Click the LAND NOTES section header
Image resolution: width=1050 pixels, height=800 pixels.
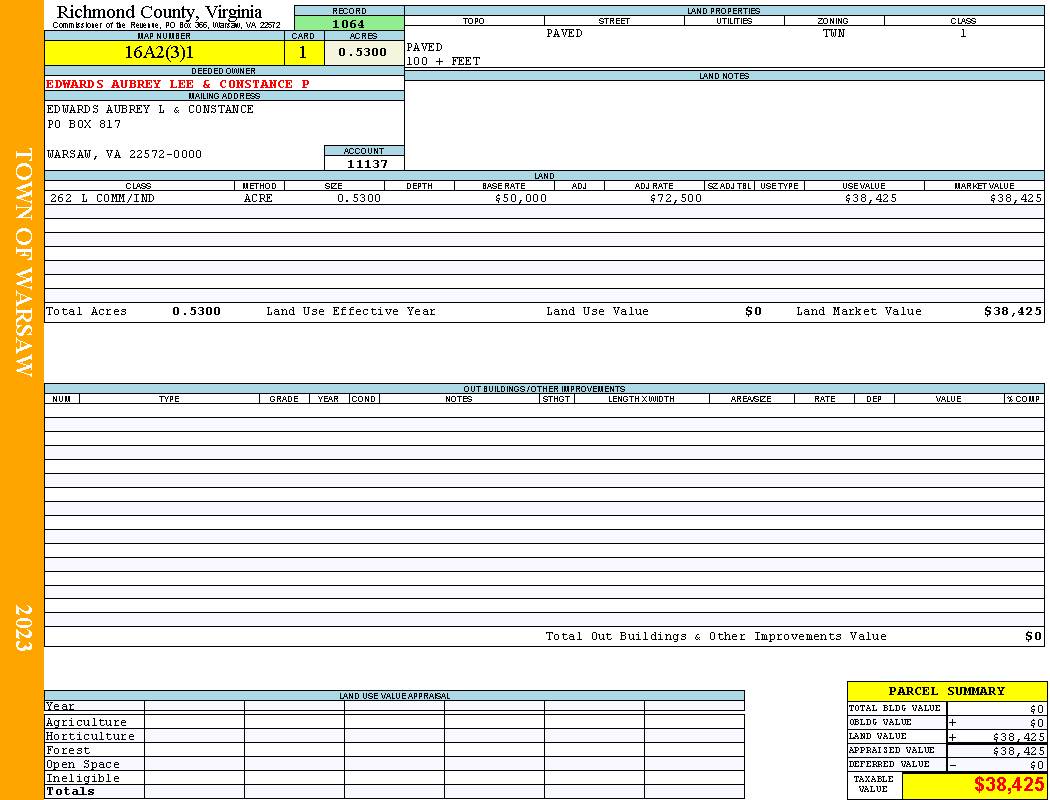pyautogui.click(x=724, y=76)
